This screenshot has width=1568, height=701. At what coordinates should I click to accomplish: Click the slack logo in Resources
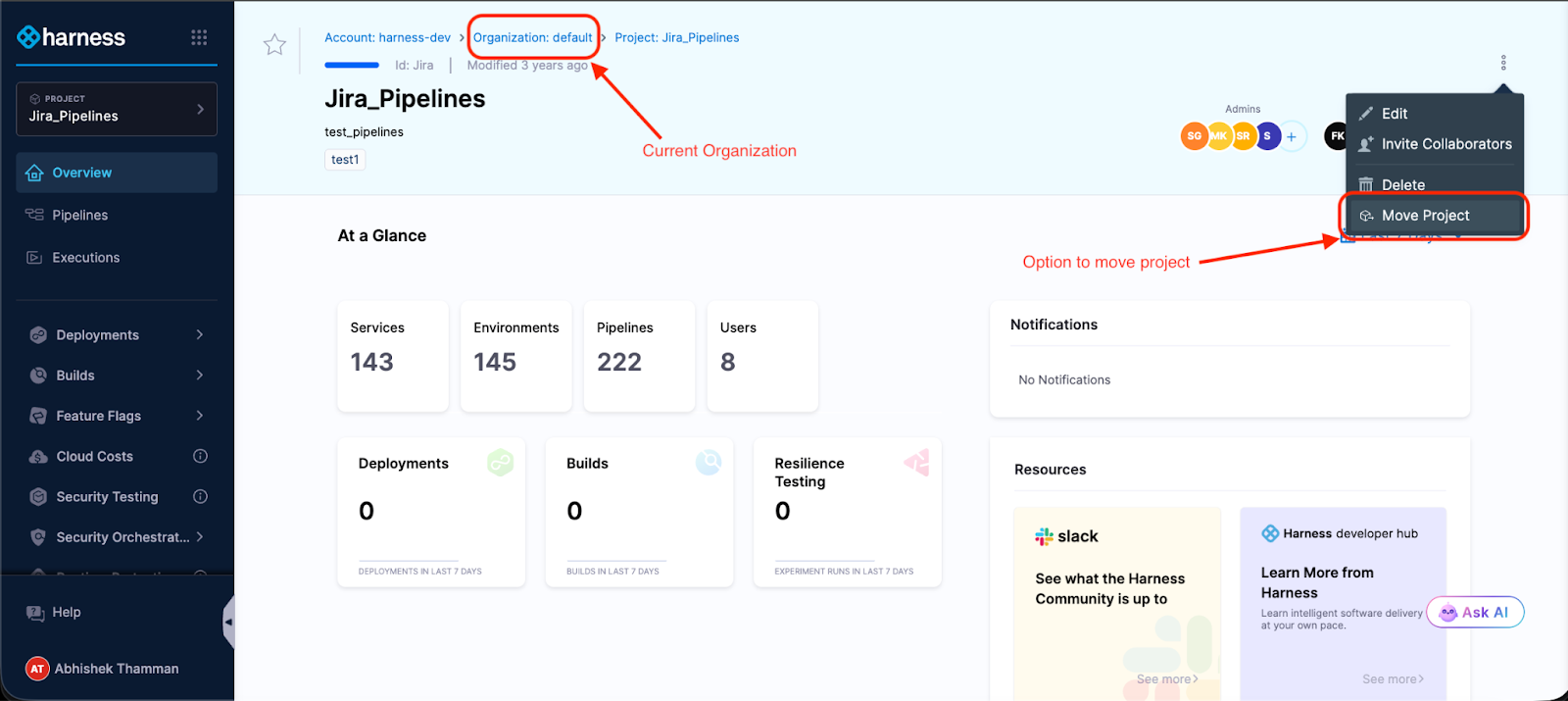[x=1045, y=536]
